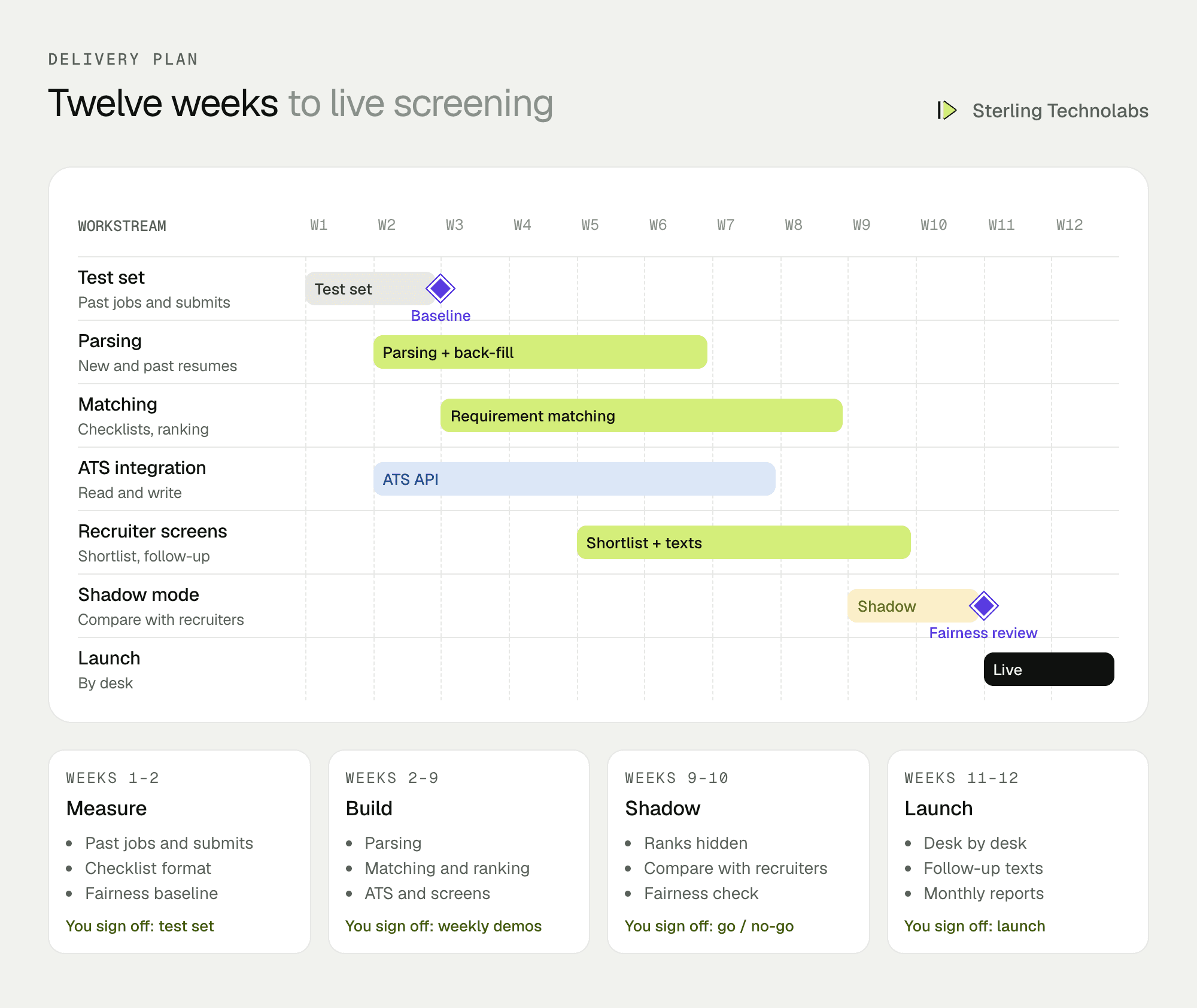Screen dimensions: 1197x1008
Task: Click the black Live bar
Action: (1049, 669)
